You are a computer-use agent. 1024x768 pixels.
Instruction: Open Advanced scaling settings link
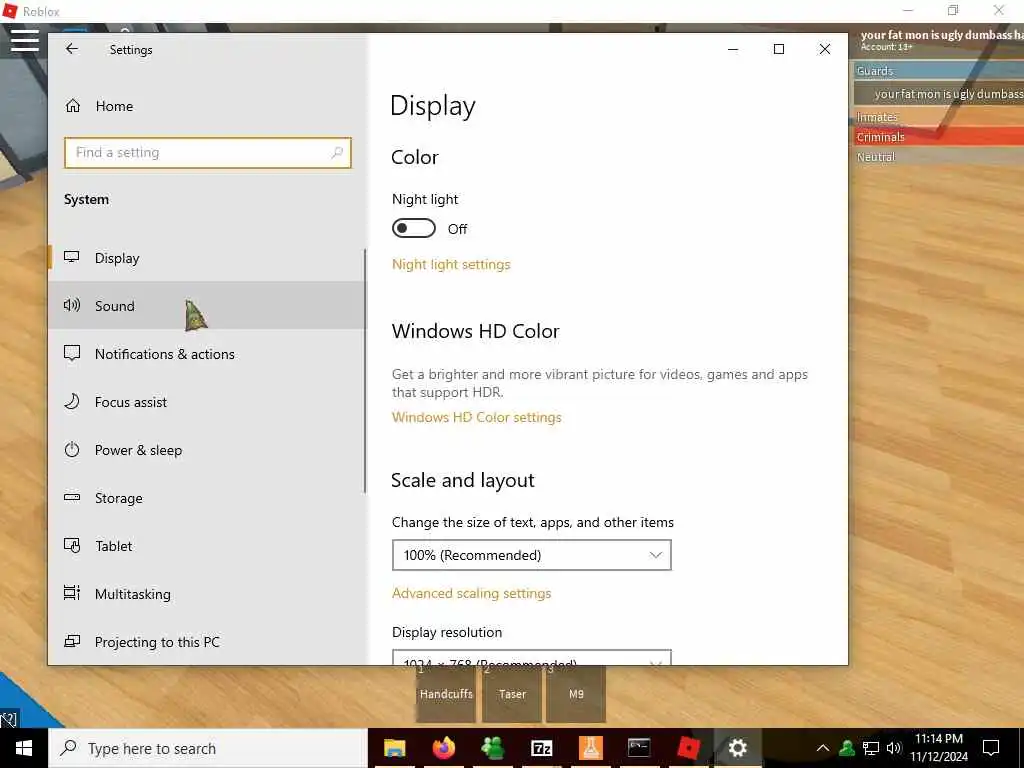coord(472,593)
